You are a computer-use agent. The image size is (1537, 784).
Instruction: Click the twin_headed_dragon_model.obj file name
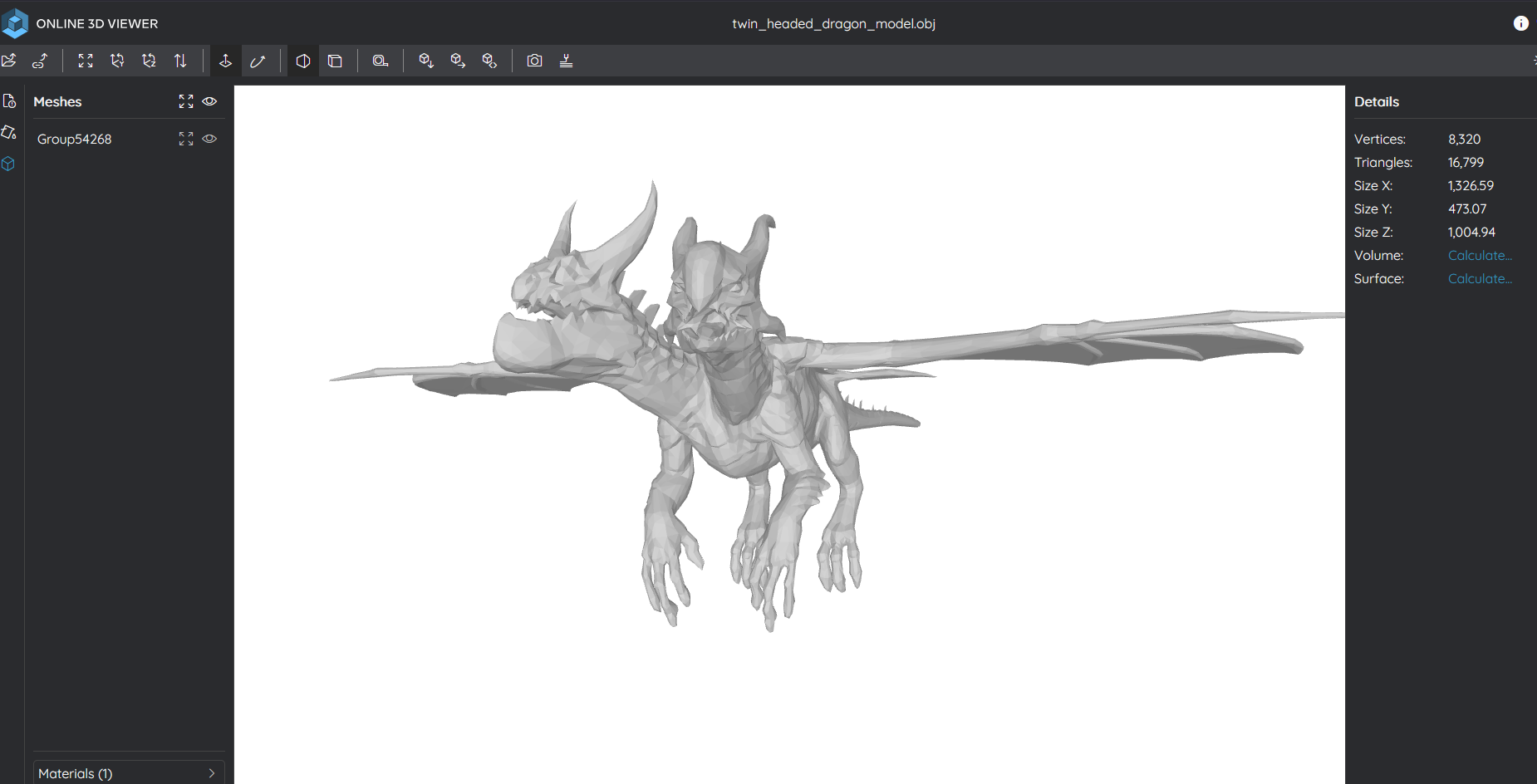pyautogui.click(x=833, y=24)
